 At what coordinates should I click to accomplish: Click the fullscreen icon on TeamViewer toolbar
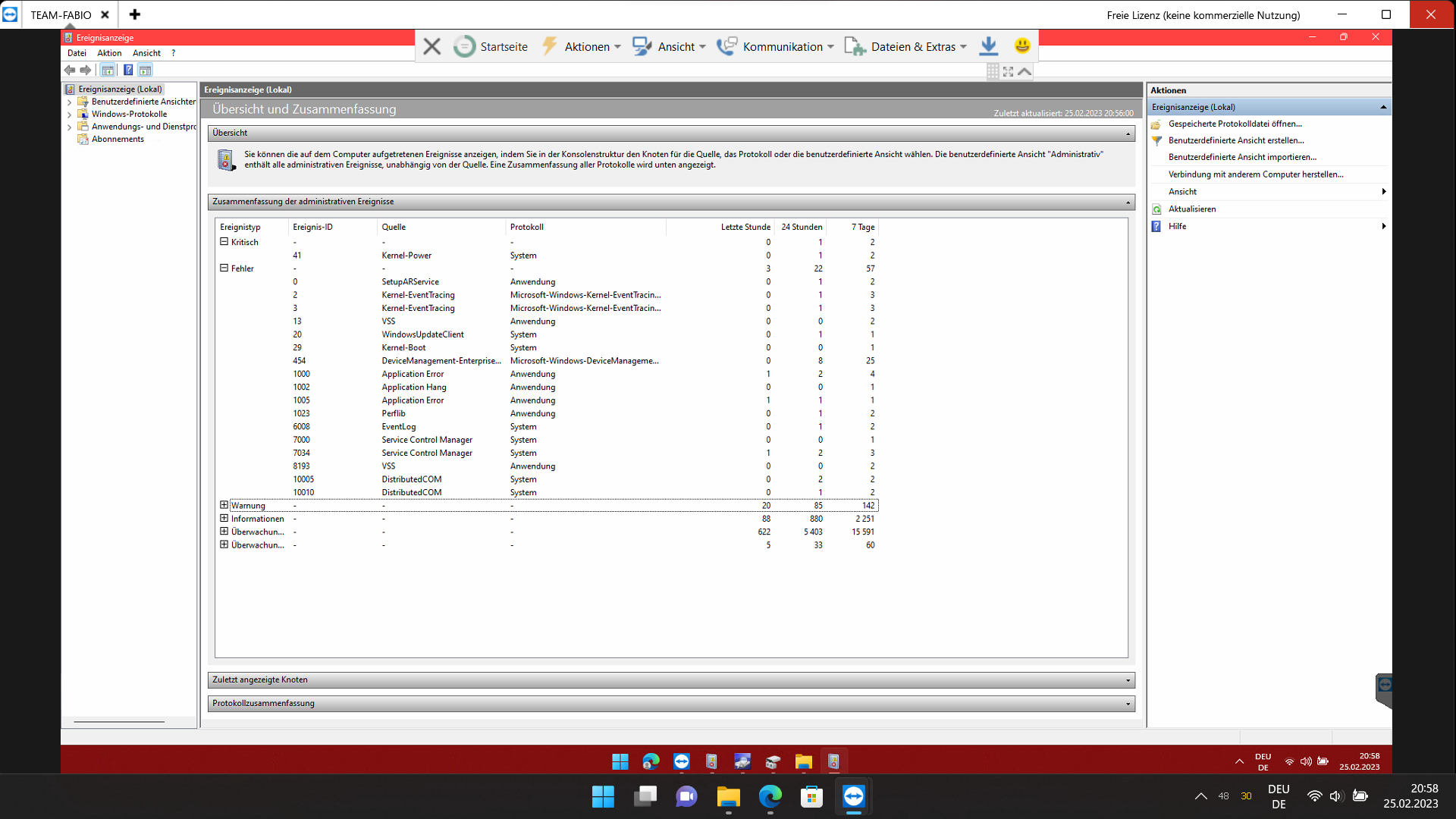1008,71
